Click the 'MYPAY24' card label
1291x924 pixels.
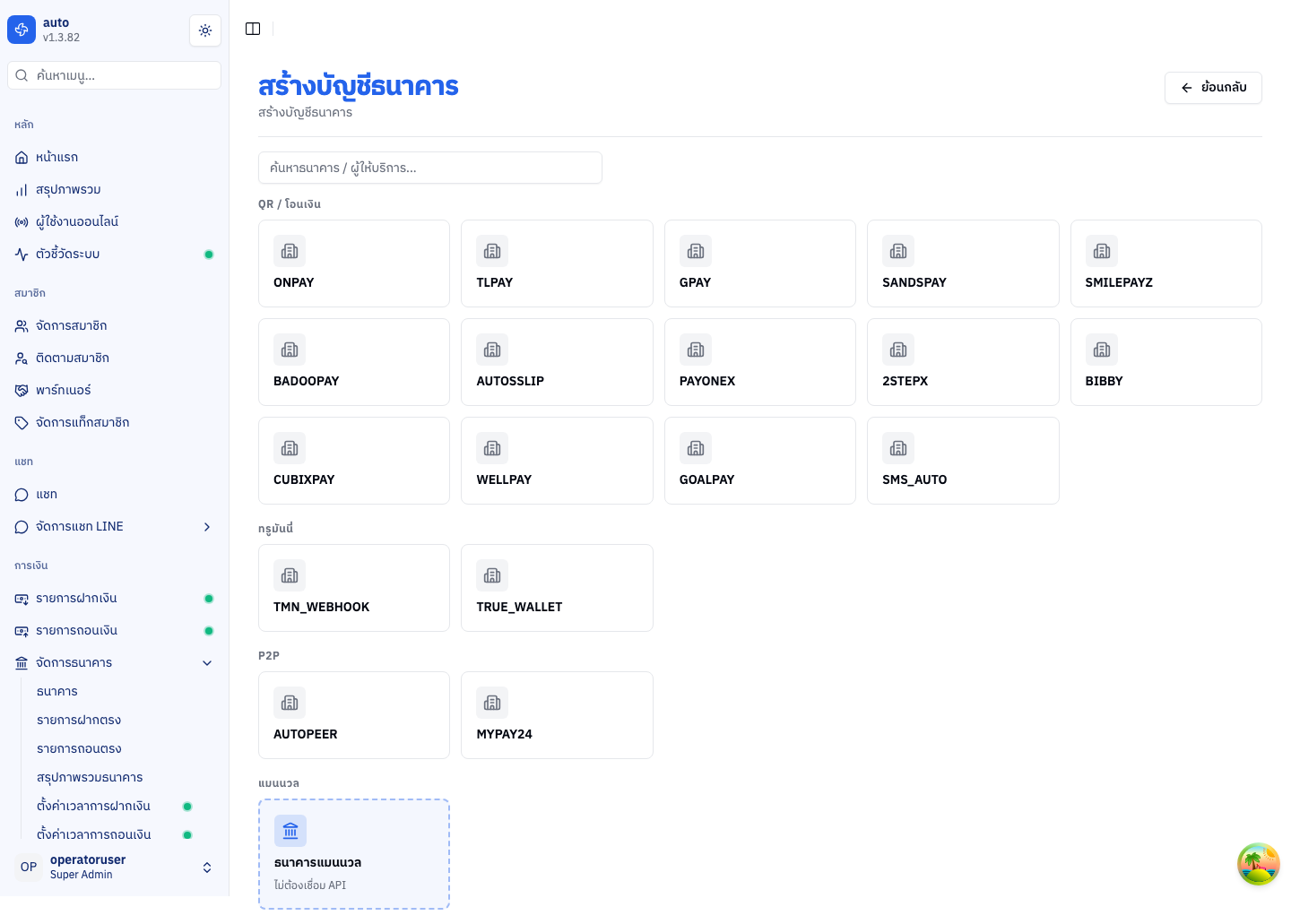coord(504,734)
